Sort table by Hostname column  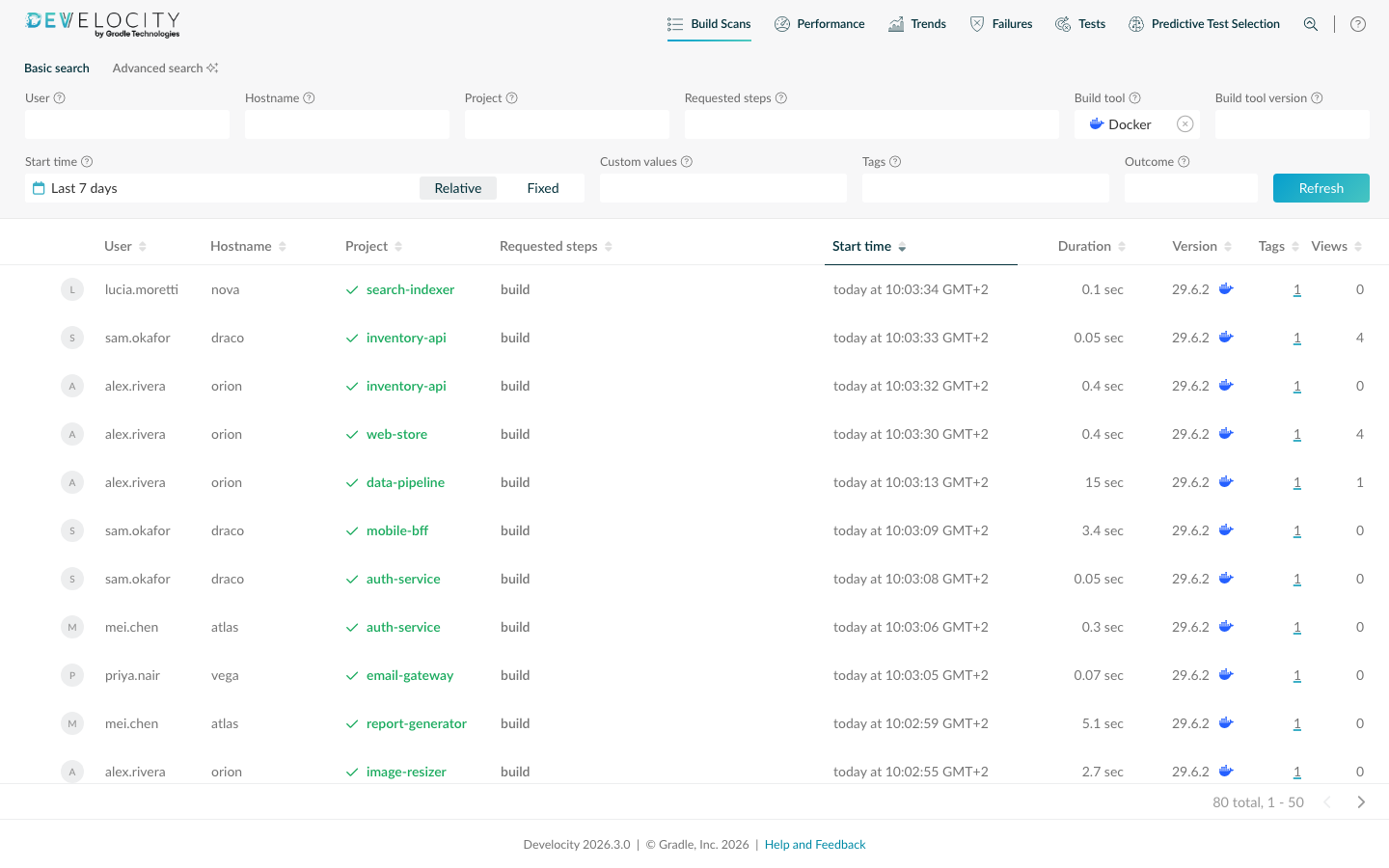point(248,246)
